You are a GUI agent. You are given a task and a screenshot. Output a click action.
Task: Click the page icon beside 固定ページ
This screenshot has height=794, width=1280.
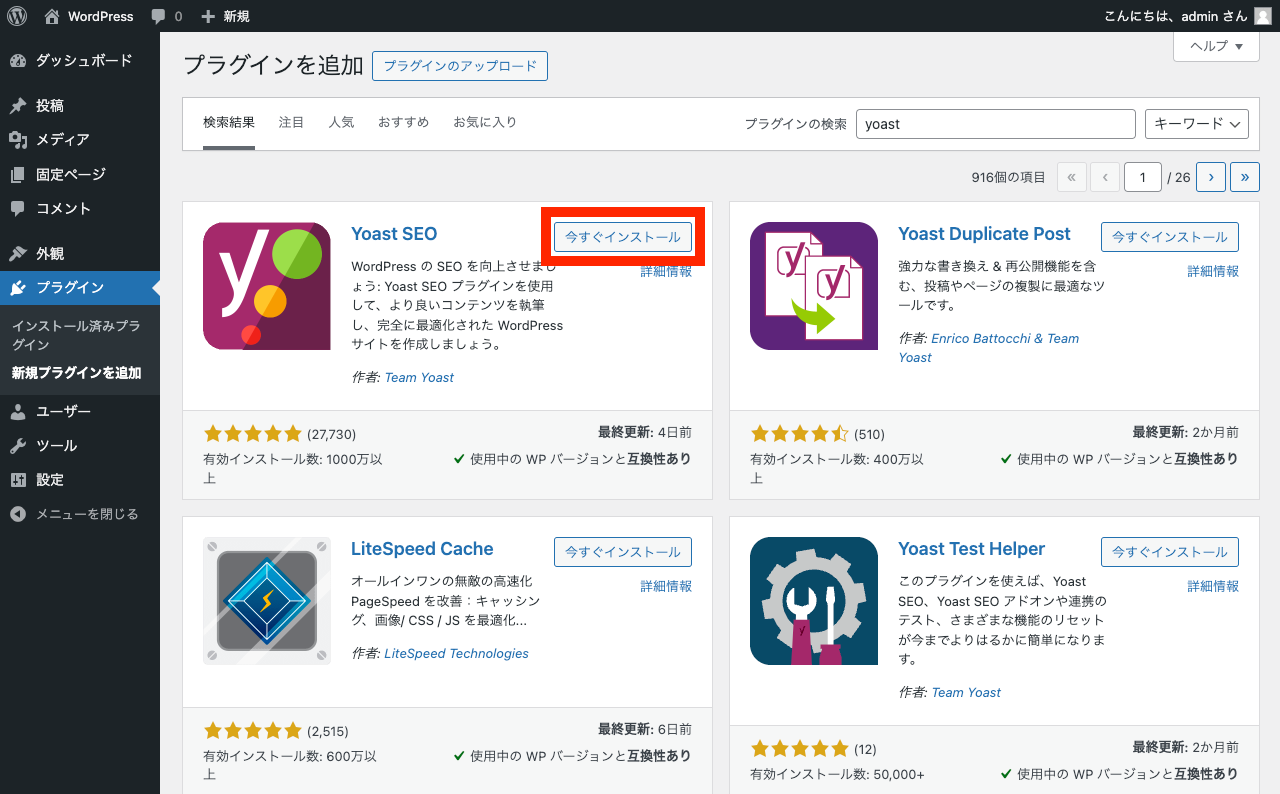(x=18, y=175)
